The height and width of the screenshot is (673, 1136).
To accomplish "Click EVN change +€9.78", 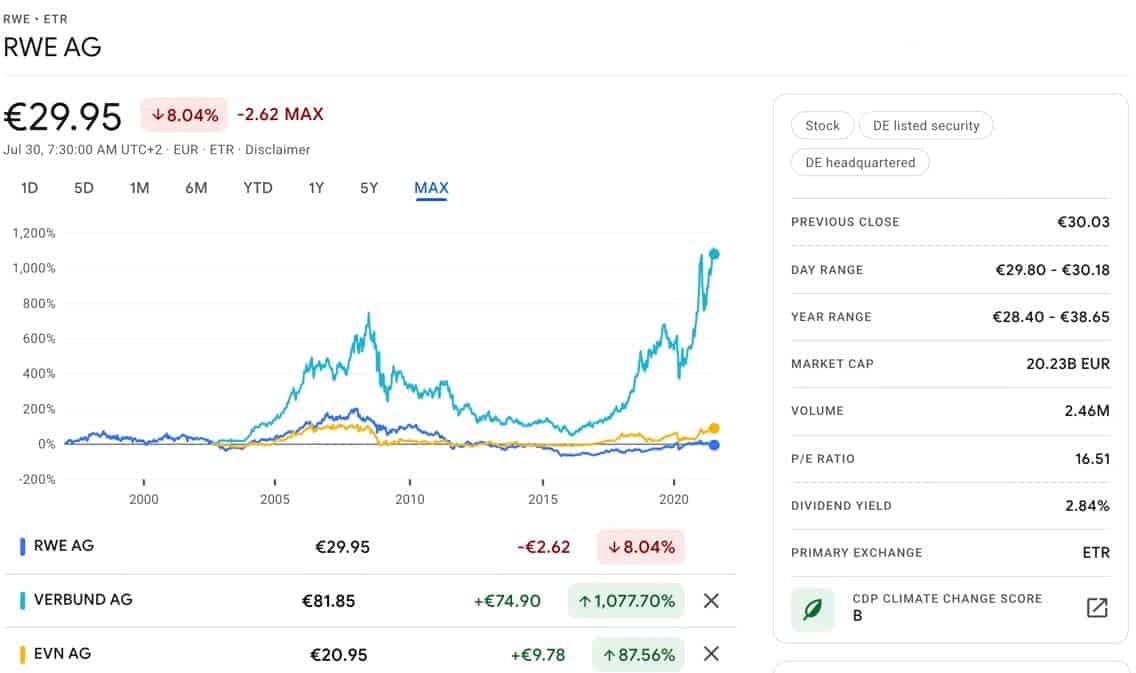I will [538, 655].
